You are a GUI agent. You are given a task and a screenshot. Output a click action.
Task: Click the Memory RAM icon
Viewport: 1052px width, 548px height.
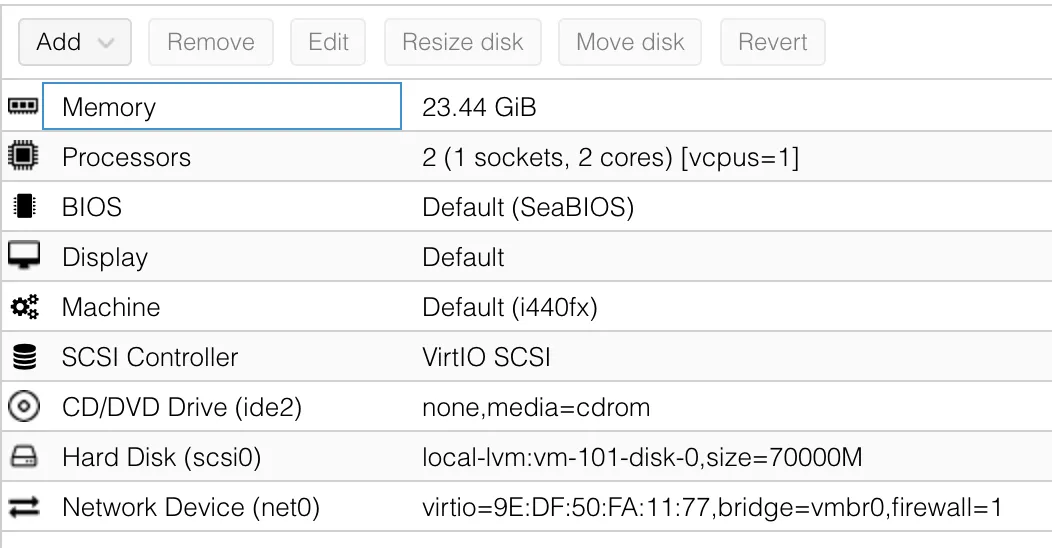coord(22,106)
